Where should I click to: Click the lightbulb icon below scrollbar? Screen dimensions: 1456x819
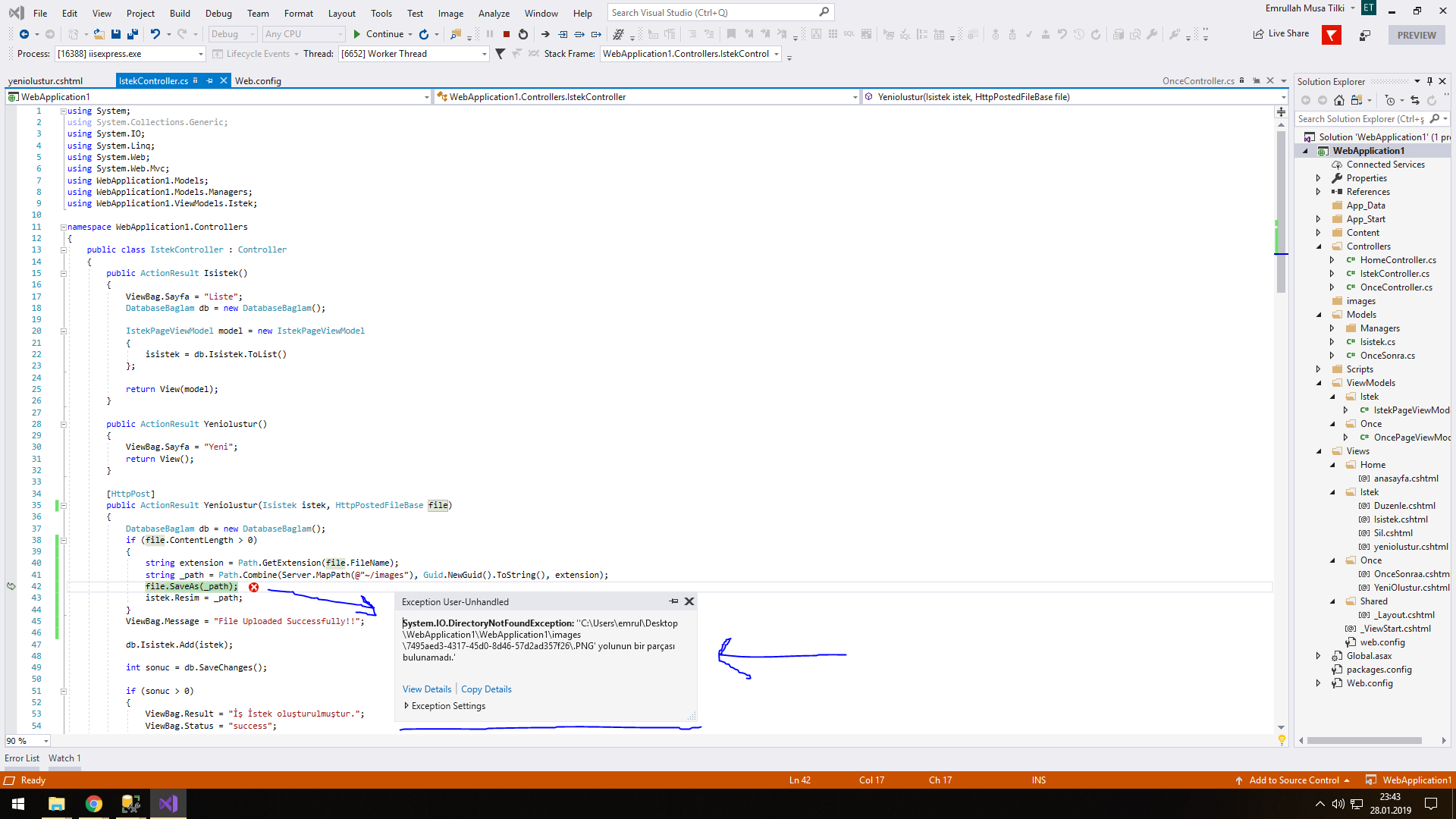point(1282,739)
